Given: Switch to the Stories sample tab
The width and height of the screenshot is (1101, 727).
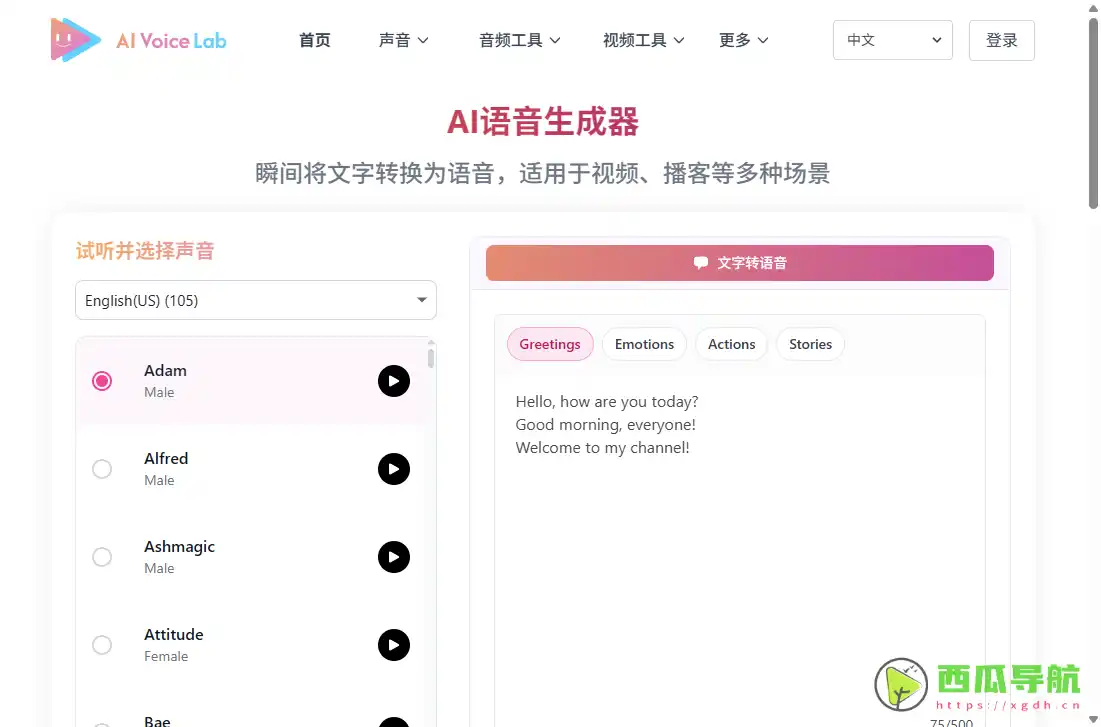Looking at the screenshot, I should click(810, 344).
